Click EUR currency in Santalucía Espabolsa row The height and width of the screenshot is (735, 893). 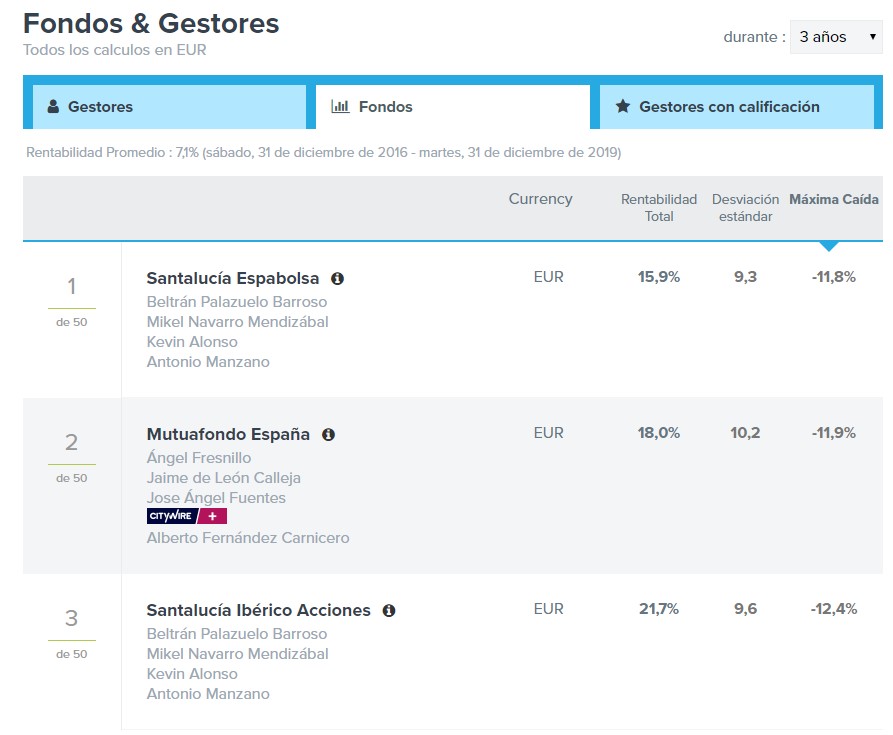(548, 277)
